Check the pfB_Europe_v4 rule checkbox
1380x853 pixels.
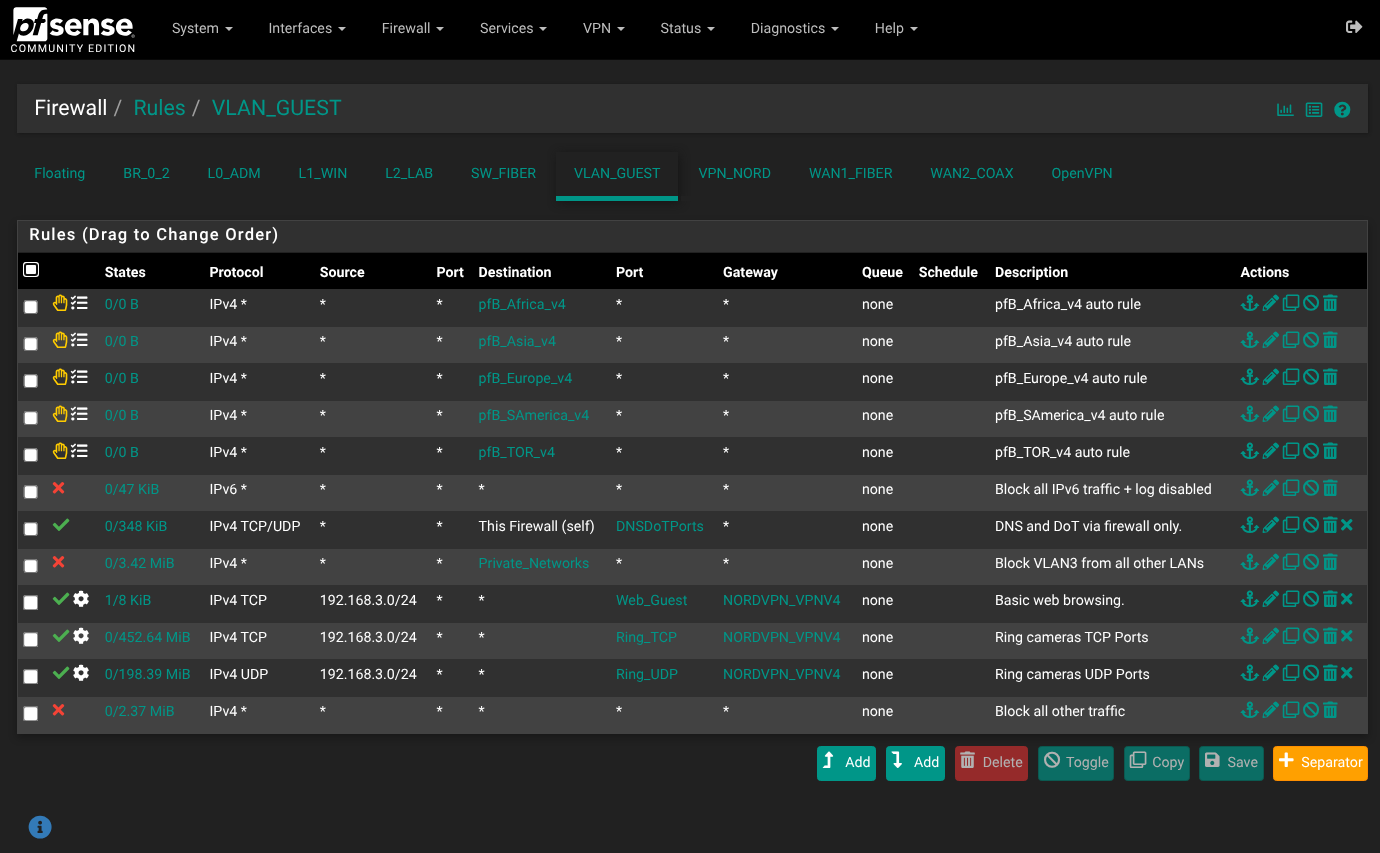pos(31,381)
